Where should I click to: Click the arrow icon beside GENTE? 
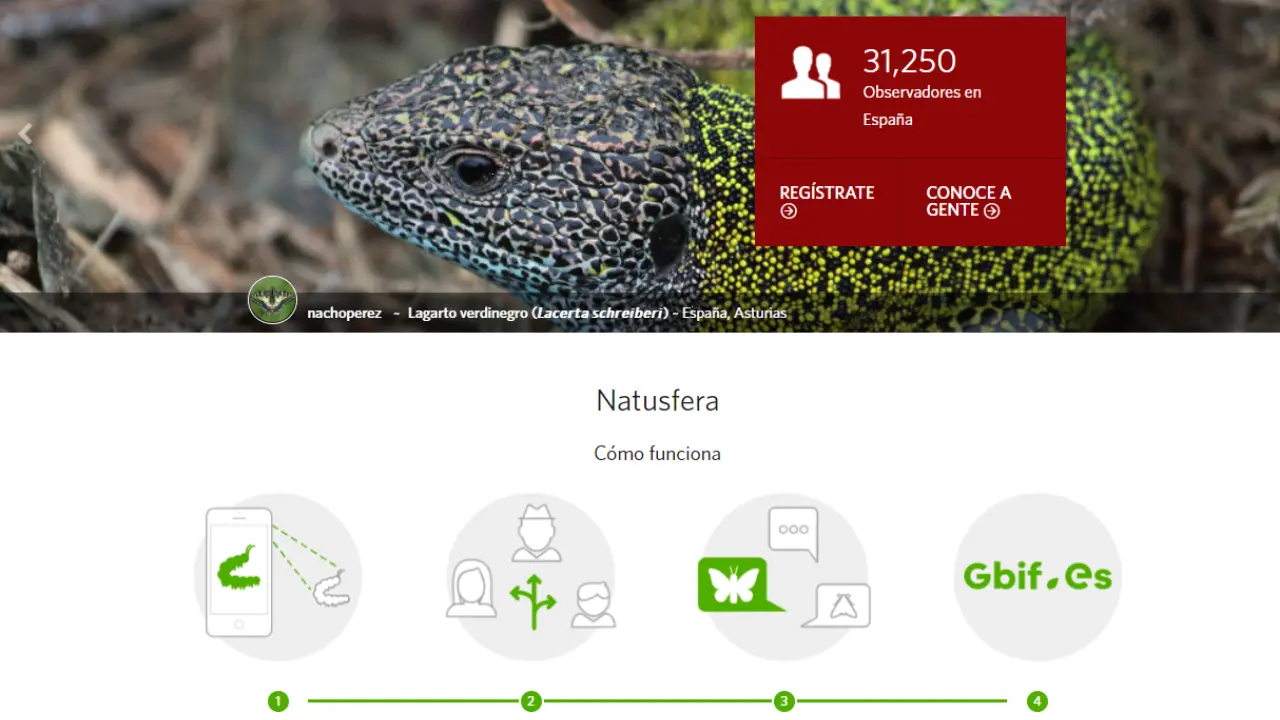[992, 211]
